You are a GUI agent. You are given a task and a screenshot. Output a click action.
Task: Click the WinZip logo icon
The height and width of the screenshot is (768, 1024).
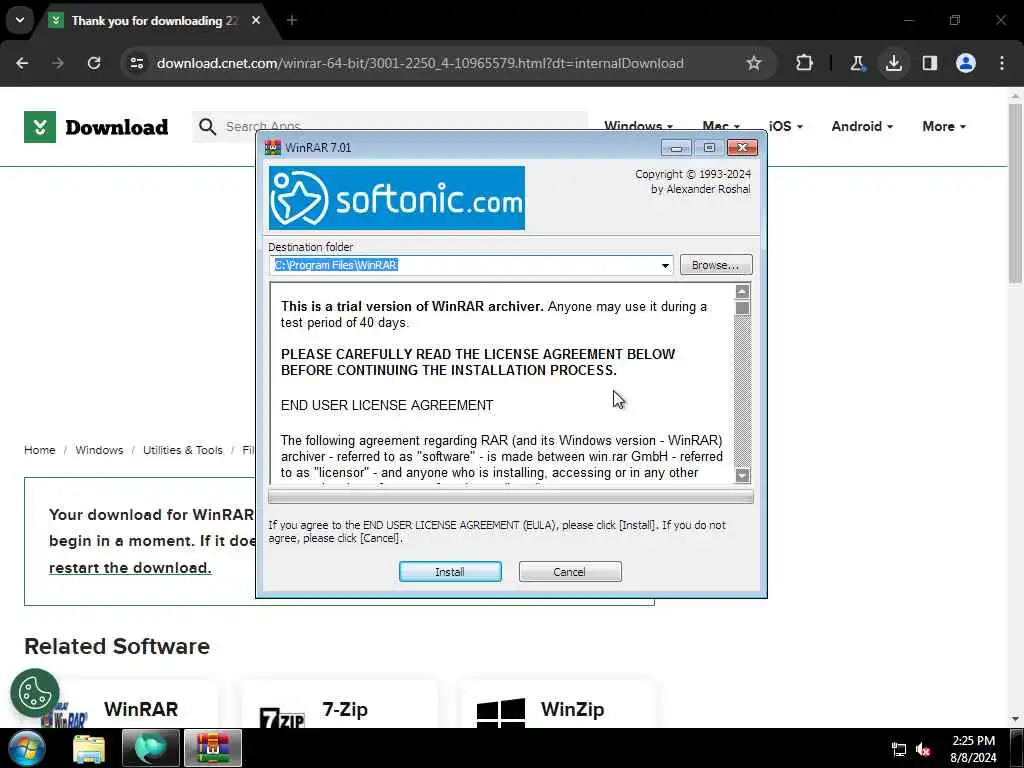501,712
